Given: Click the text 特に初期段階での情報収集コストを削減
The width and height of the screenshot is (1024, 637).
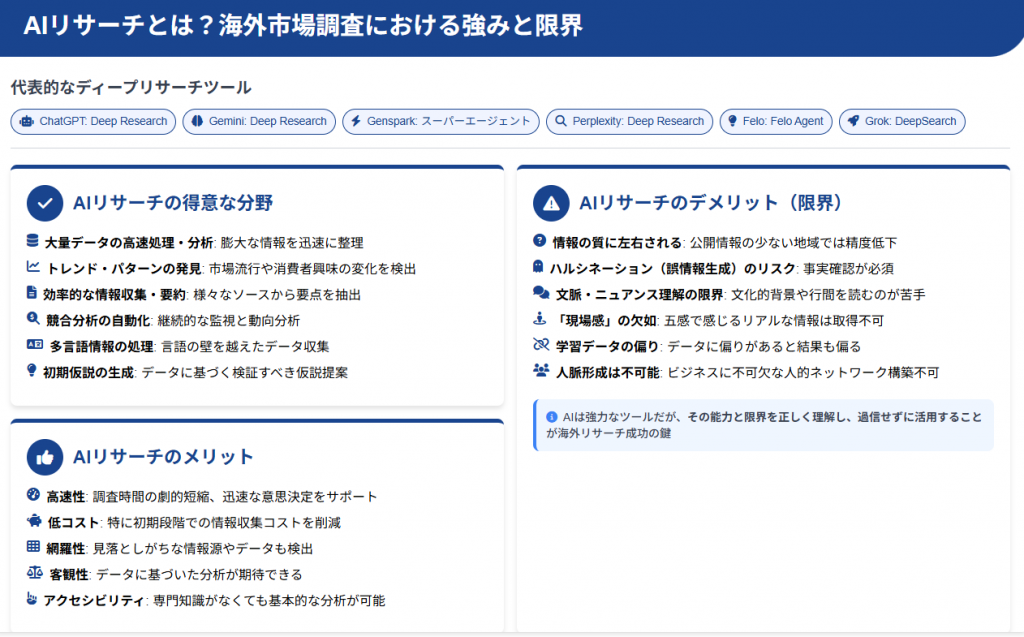Looking at the screenshot, I should click(224, 523).
